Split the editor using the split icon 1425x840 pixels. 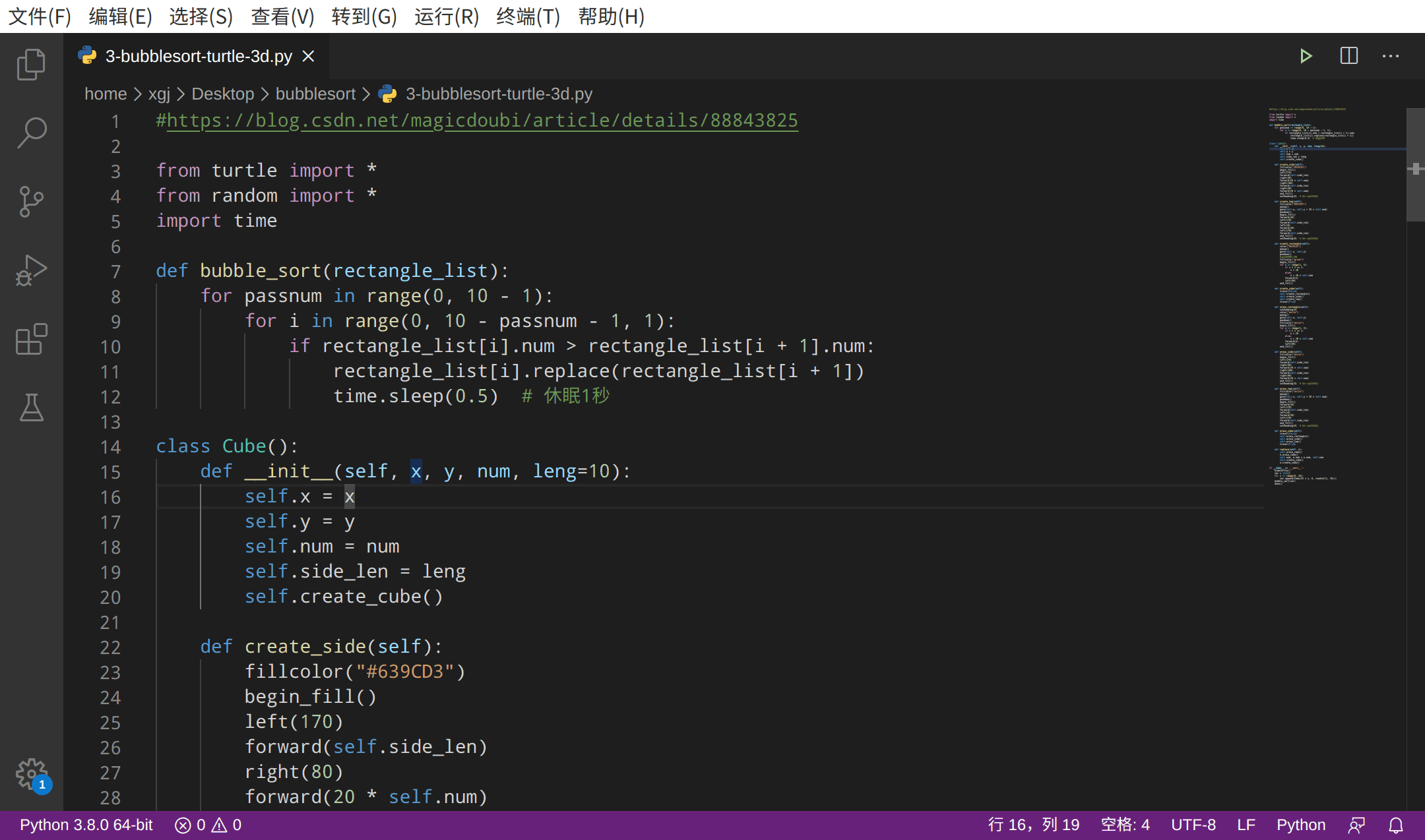tap(1348, 55)
